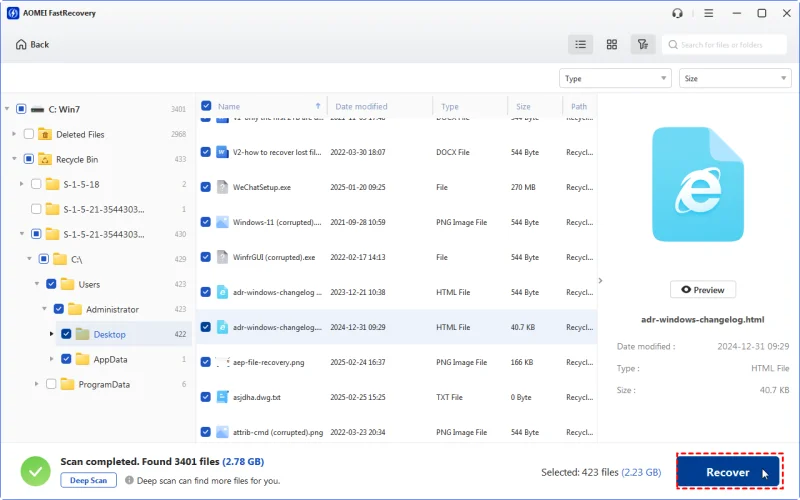Toggle the select-all checkbox beside Name
Screen dimensions: 800x500
pos(206,106)
